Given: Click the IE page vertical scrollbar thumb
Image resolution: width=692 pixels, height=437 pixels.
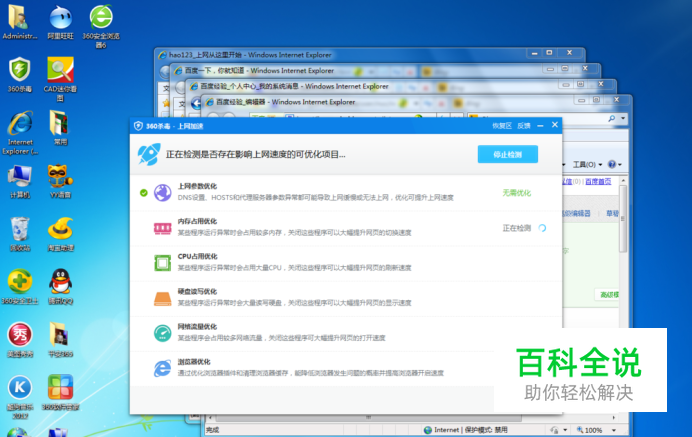Looking at the screenshot, I should pyautogui.click(x=623, y=218).
